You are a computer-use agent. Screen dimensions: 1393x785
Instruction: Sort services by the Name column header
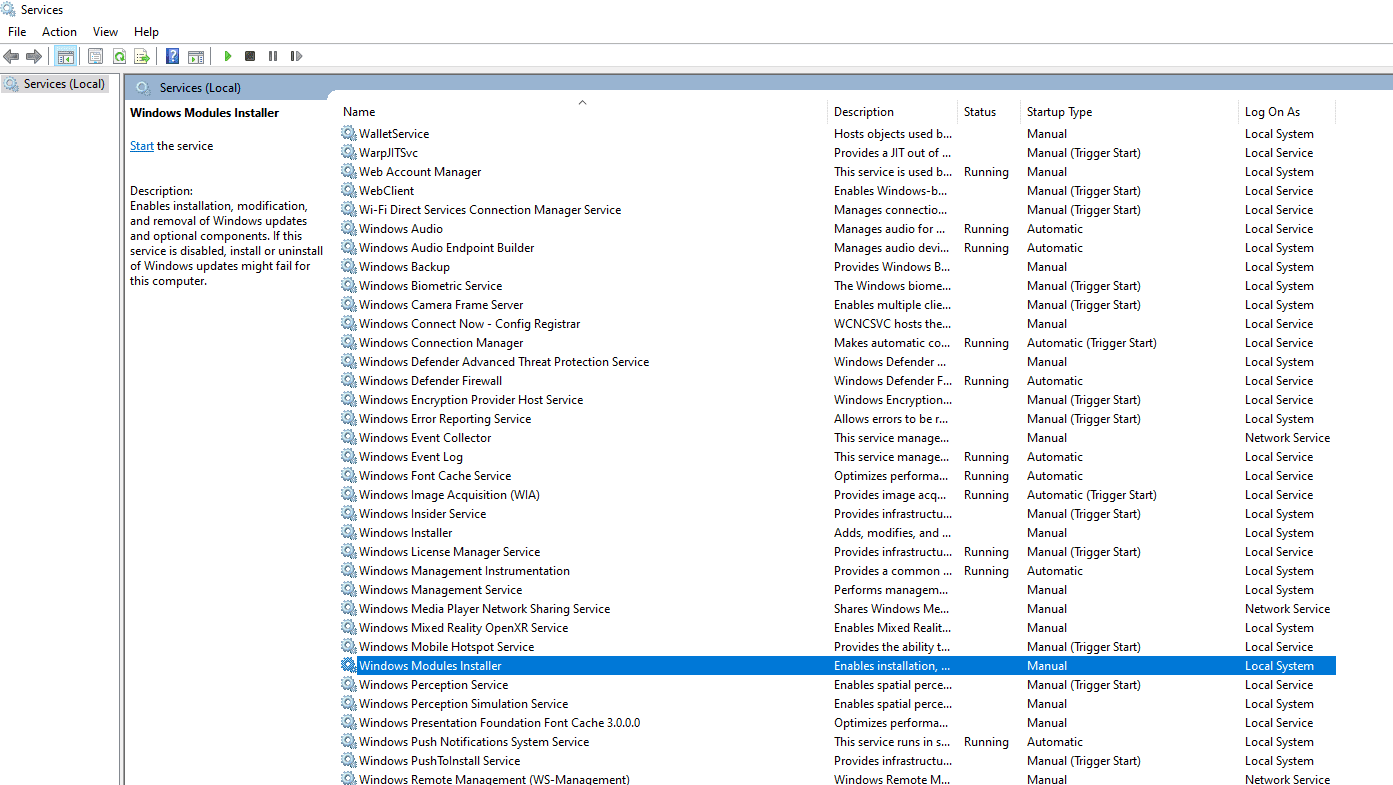[x=360, y=112]
